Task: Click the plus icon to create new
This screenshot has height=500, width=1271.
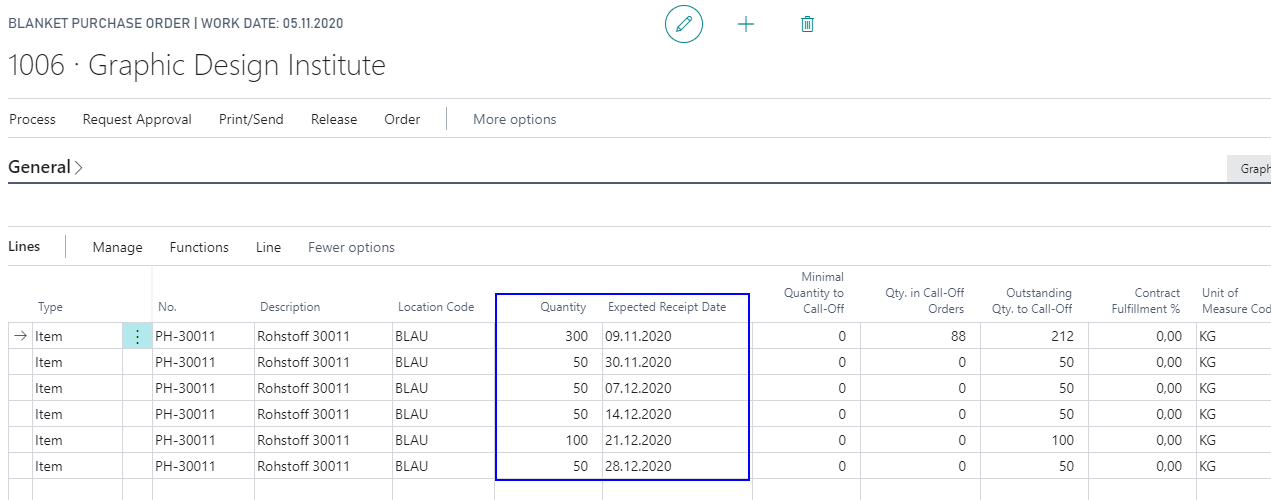Action: pyautogui.click(x=746, y=24)
